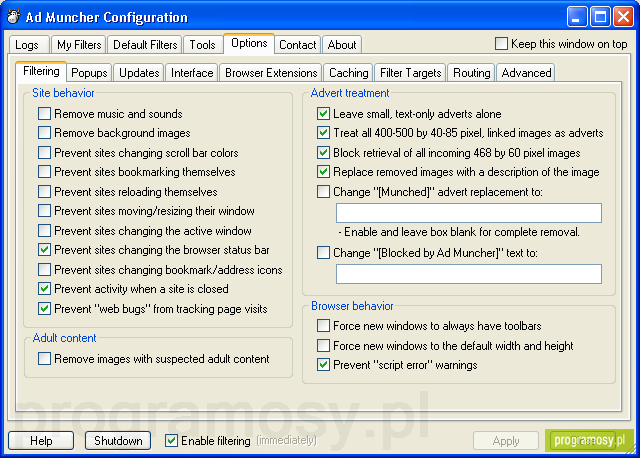Open the About tab
640x458 pixels.
point(342,44)
